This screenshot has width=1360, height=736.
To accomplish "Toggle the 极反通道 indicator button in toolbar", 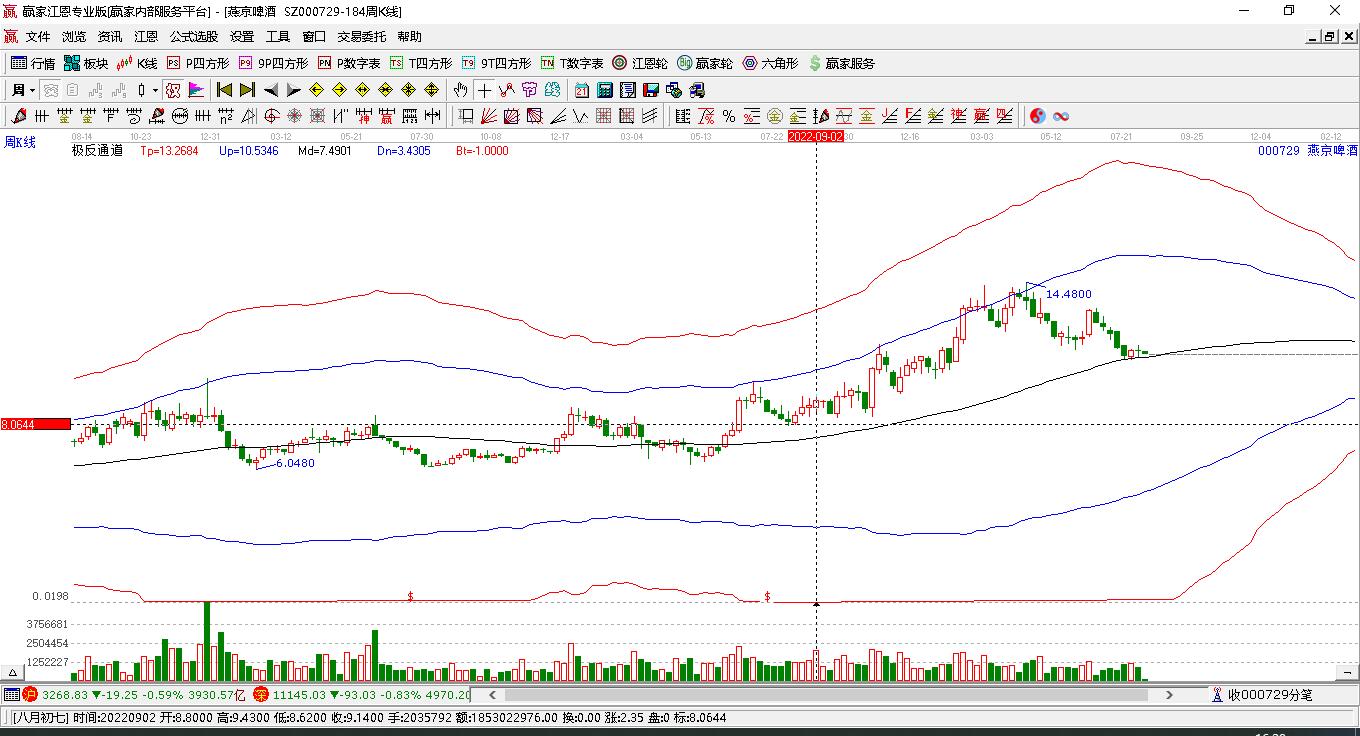I will tap(173, 90).
